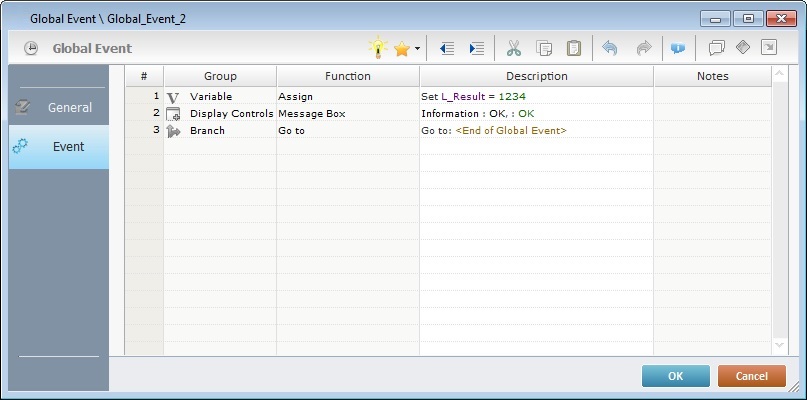The height and width of the screenshot is (400, 807).
Task: Switch to the General tab
Action: [59, 108]
